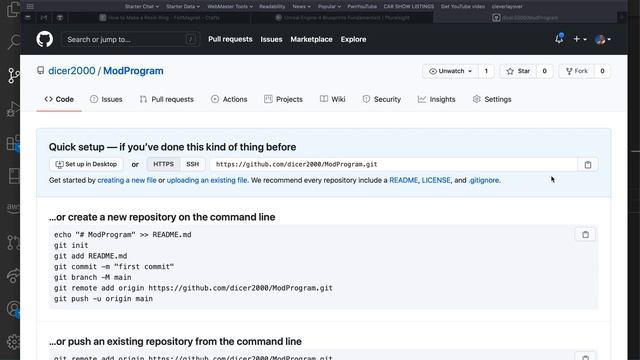Screen dimensions: 640x360
Task: Expand the plus create-new menu
Action: (x=580, y=39)
